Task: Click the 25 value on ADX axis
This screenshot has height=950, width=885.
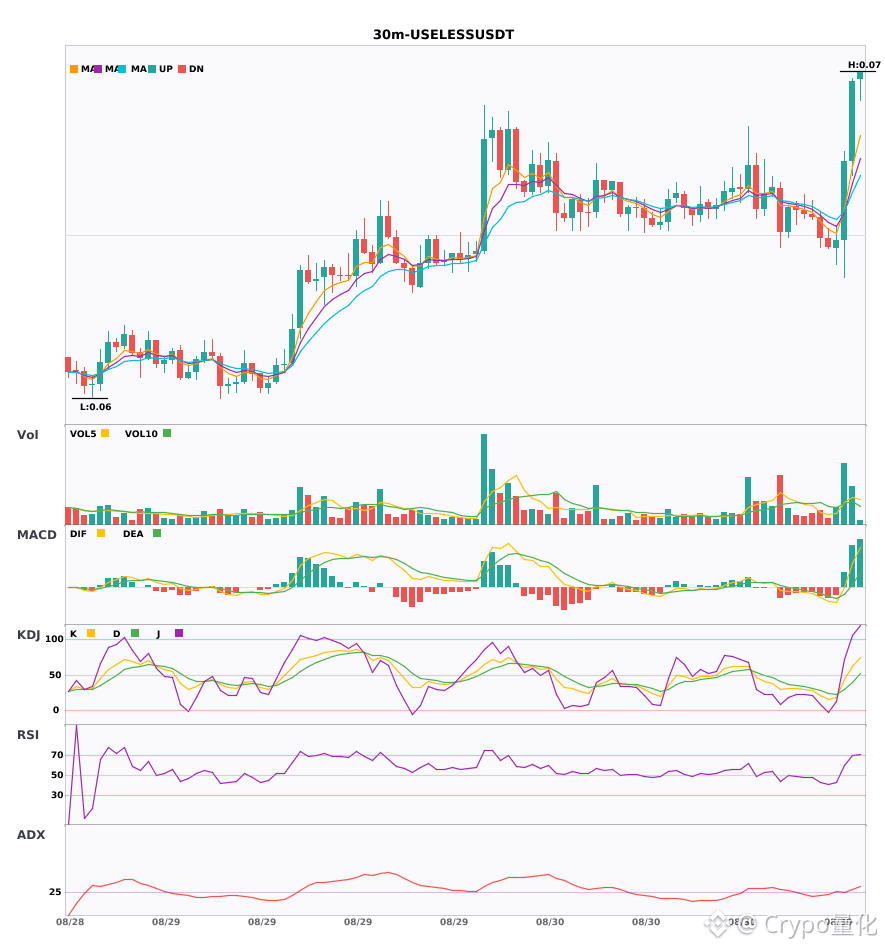Action: click(x=55, y=892)
